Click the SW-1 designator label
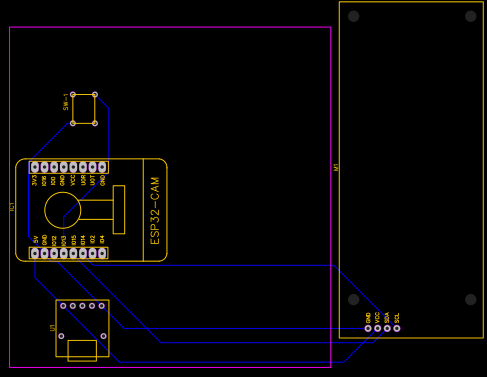The image size is (487, 377). [x=66, y=102]
